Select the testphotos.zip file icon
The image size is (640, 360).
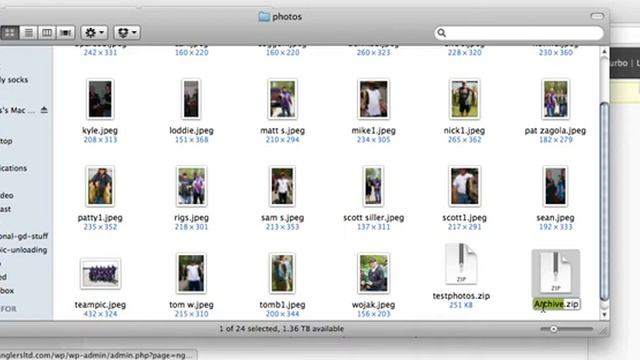coord(461,264)
